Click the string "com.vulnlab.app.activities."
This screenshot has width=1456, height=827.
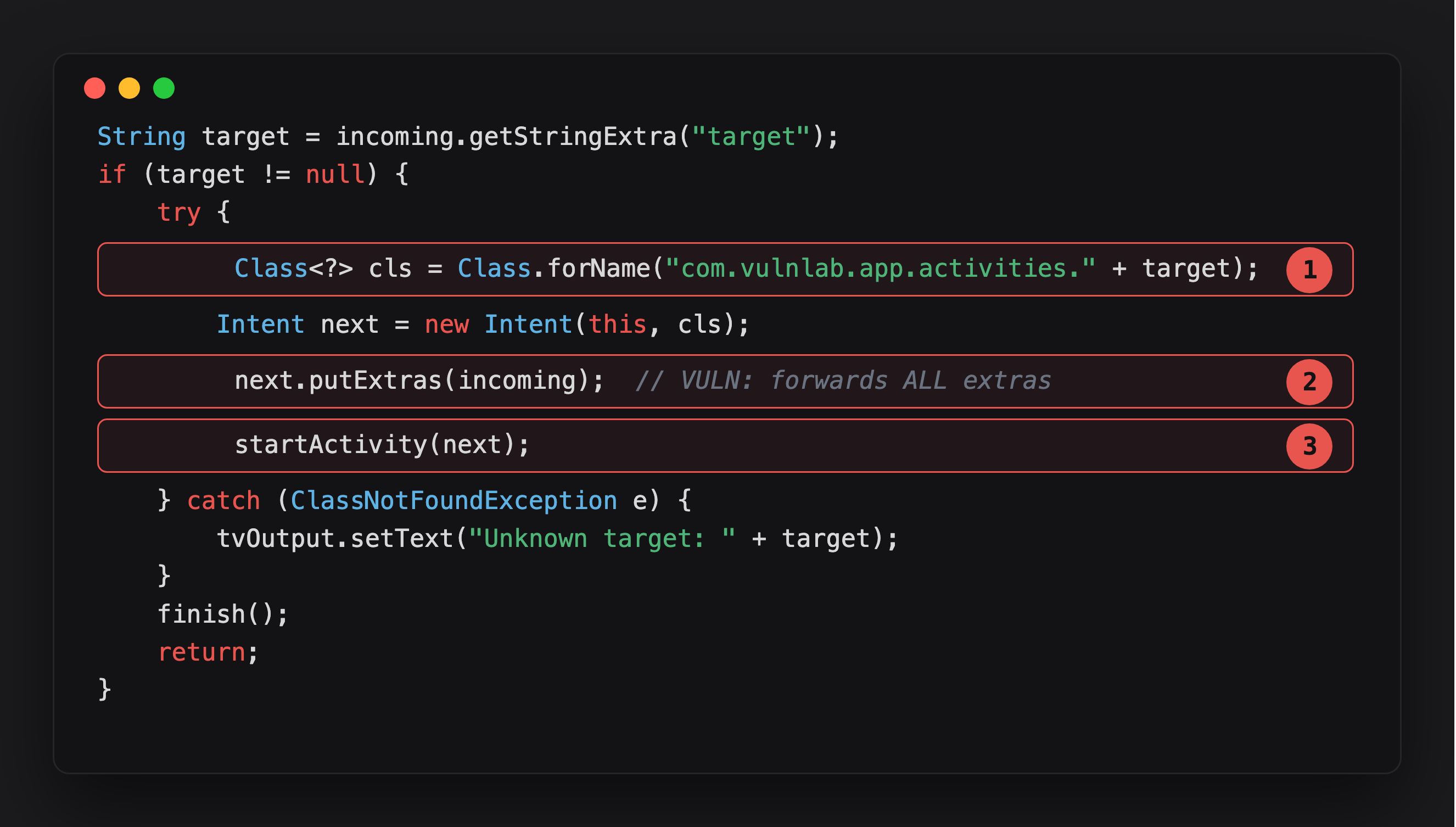click(x=880, y=269)
